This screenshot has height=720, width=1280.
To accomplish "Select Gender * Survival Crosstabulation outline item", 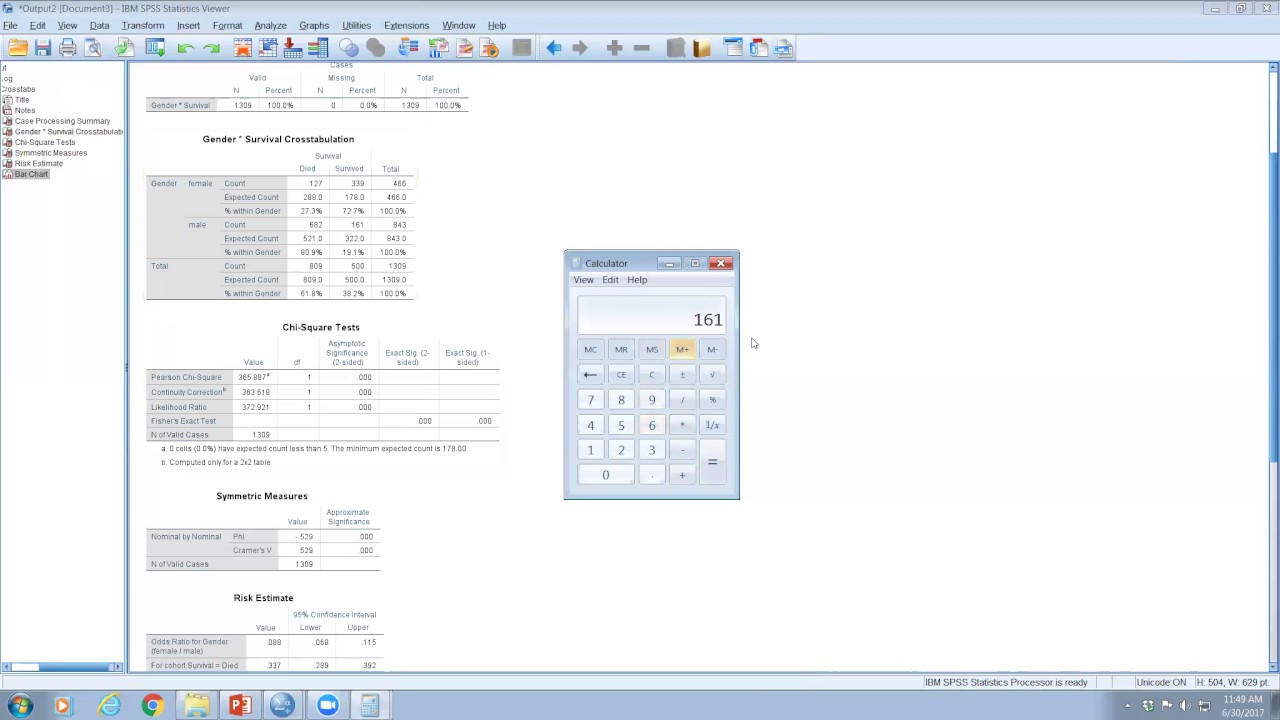I will click(x=68, y=132).
